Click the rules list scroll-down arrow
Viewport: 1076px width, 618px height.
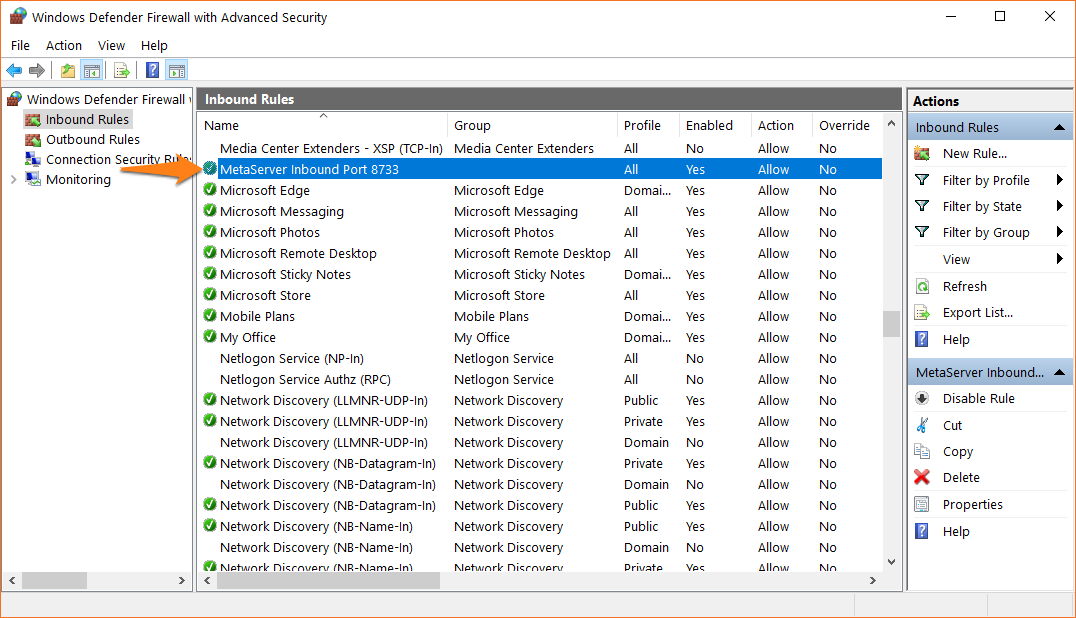point(891,562)
